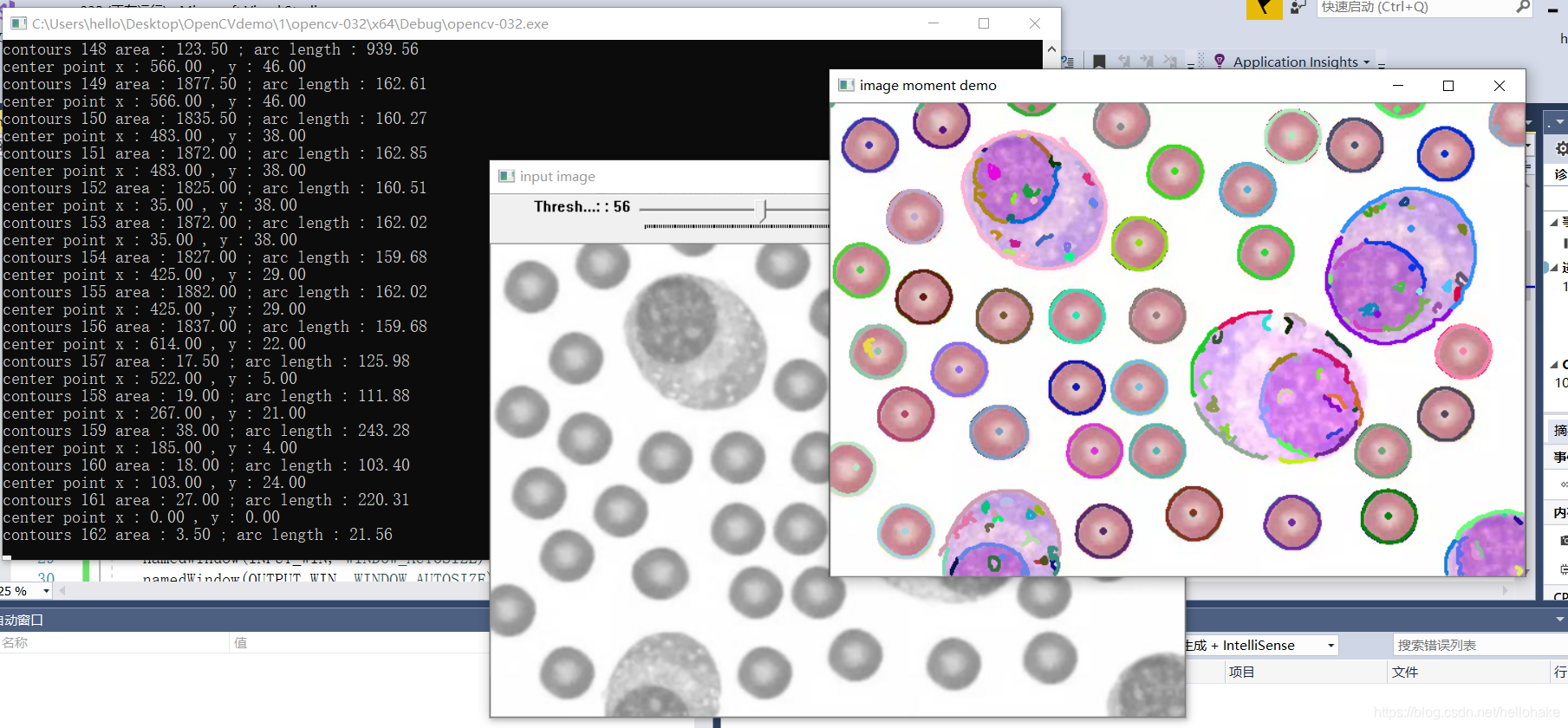1568x728 pixels.
Task: Click the 'Thresh...: : 56' label
Action: pos(582,206)
